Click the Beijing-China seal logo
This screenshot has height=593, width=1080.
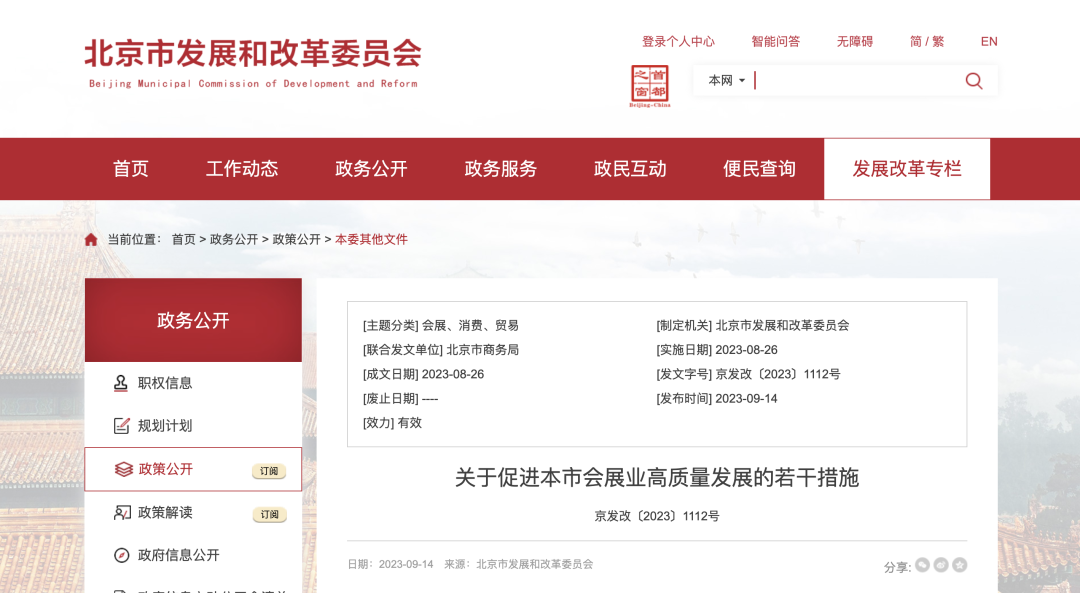coord(650,86)
